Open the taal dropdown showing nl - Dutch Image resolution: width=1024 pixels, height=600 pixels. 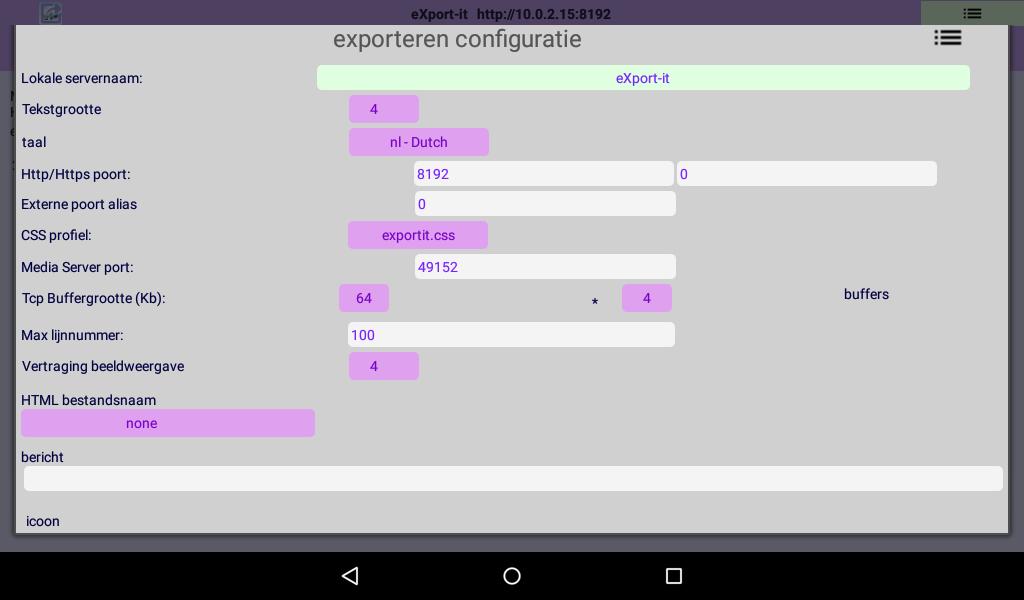pyautogui.click(x=419, y=142)
